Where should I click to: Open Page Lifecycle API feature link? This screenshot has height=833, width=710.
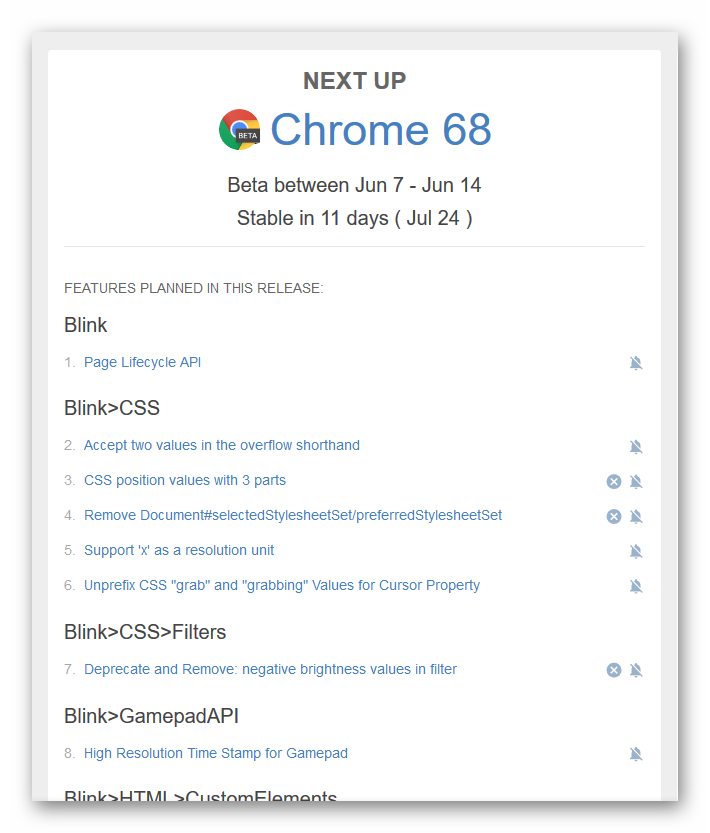[x=142, y=362]
